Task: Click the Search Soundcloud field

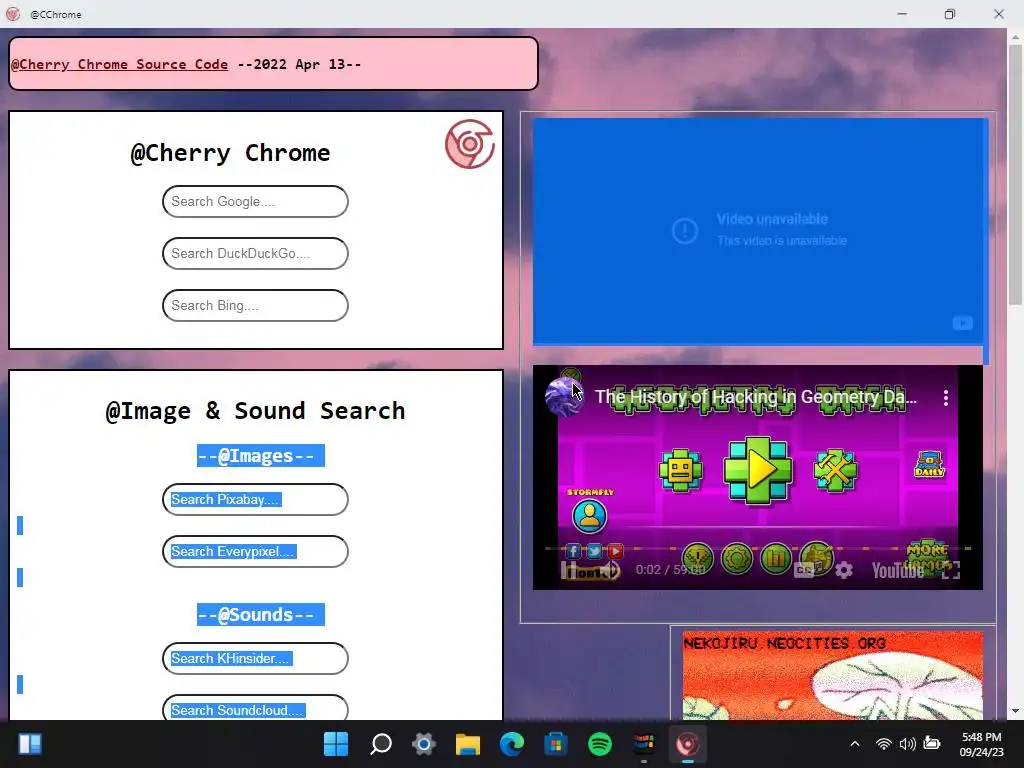Action: (x=255, y=709)
